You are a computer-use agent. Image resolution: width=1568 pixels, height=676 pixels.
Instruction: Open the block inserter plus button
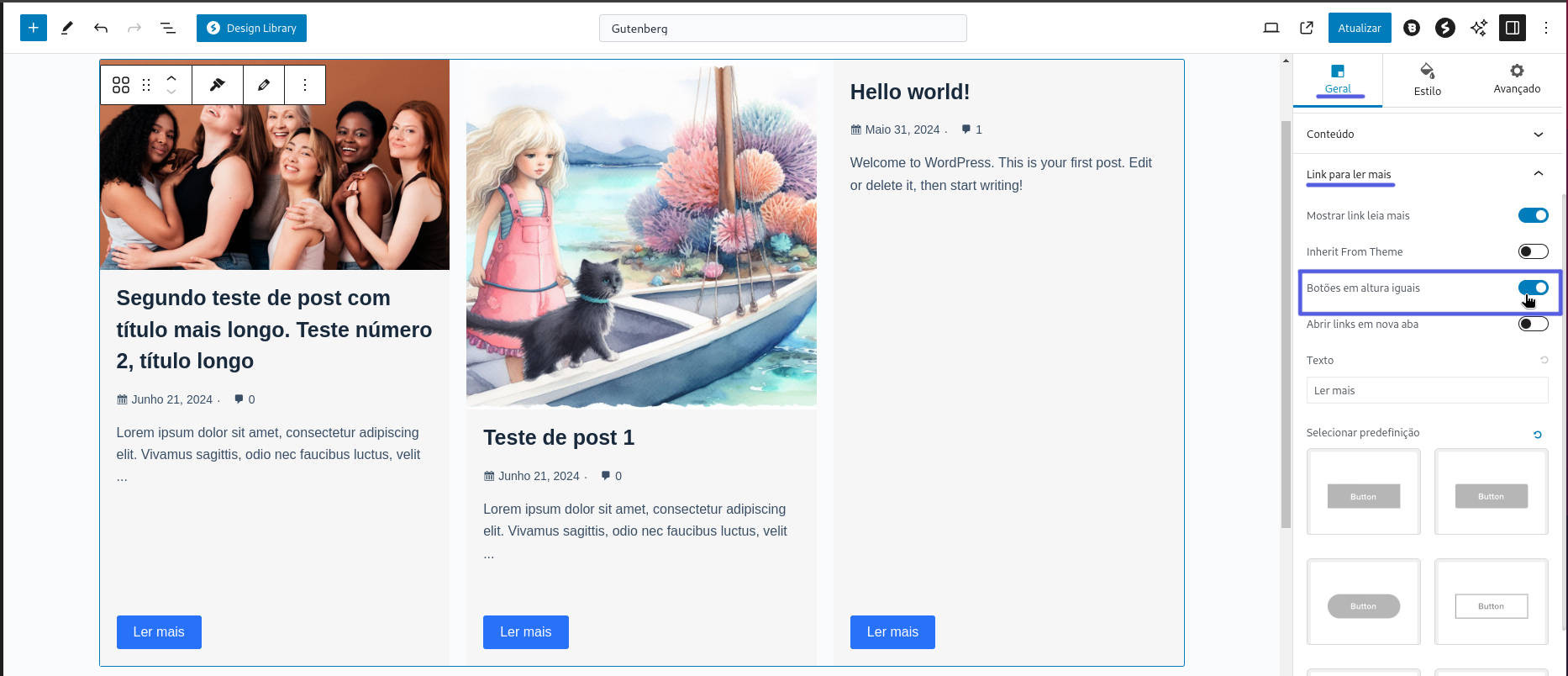coord(34,28)
